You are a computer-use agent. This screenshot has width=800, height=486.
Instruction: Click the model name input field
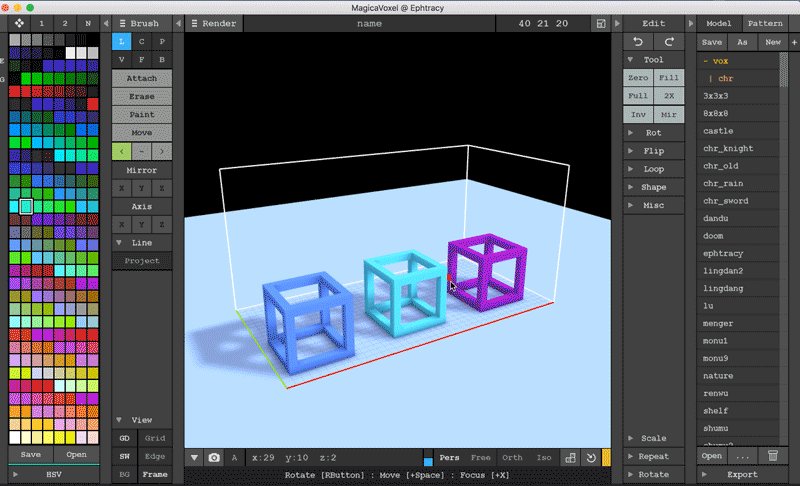click(x=369, y=23)
